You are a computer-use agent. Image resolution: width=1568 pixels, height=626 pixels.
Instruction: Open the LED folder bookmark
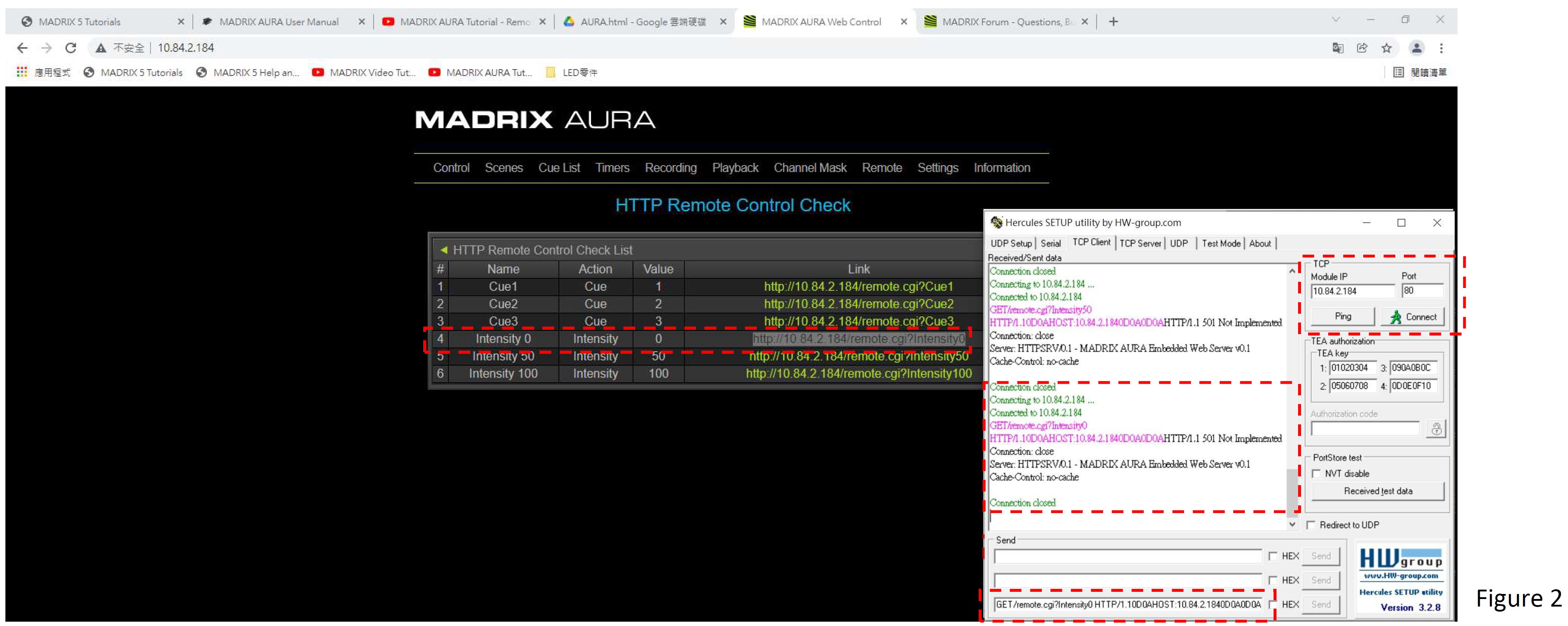(x=571, y=72)
